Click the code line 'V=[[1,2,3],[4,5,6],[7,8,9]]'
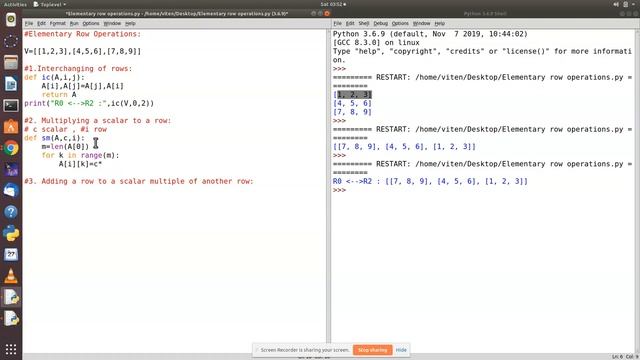This screenshot has height=360, width=640. (x=82, y=51)
